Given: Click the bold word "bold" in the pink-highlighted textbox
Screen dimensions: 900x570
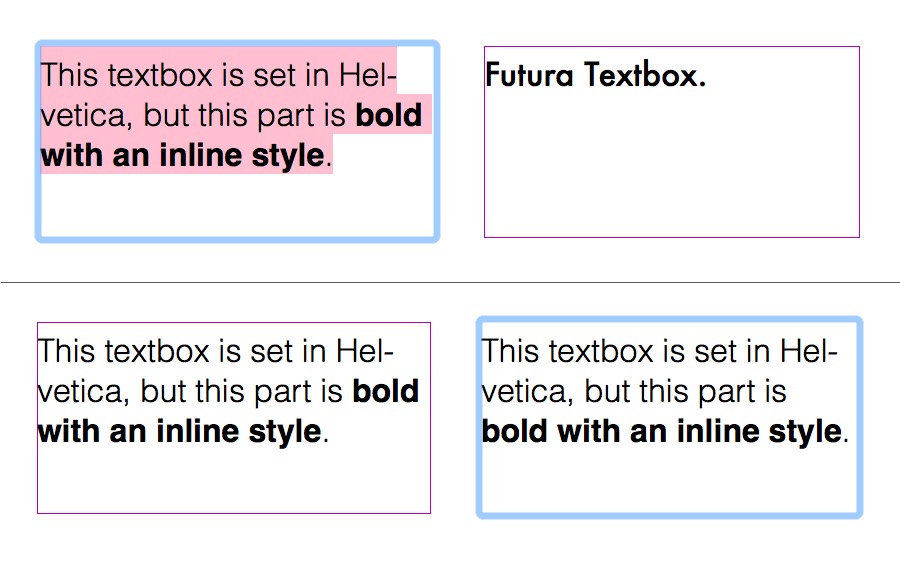Looking at the screenshot, I should click(389, 116).
